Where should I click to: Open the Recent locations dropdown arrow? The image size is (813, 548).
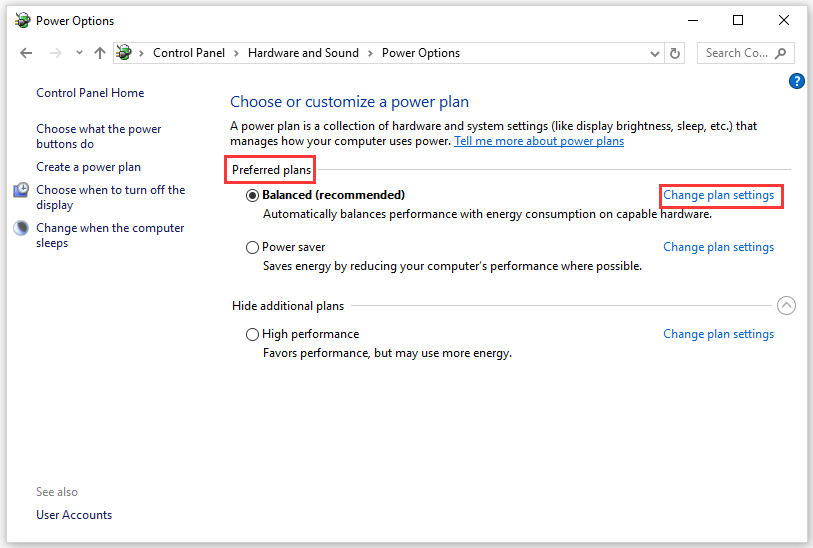point(79,53)
